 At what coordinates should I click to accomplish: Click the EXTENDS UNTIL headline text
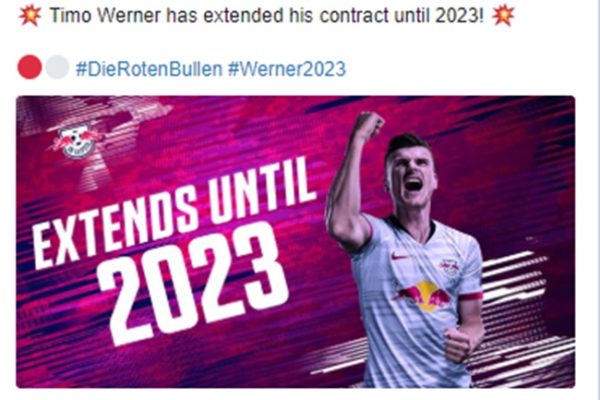[174, 212]
